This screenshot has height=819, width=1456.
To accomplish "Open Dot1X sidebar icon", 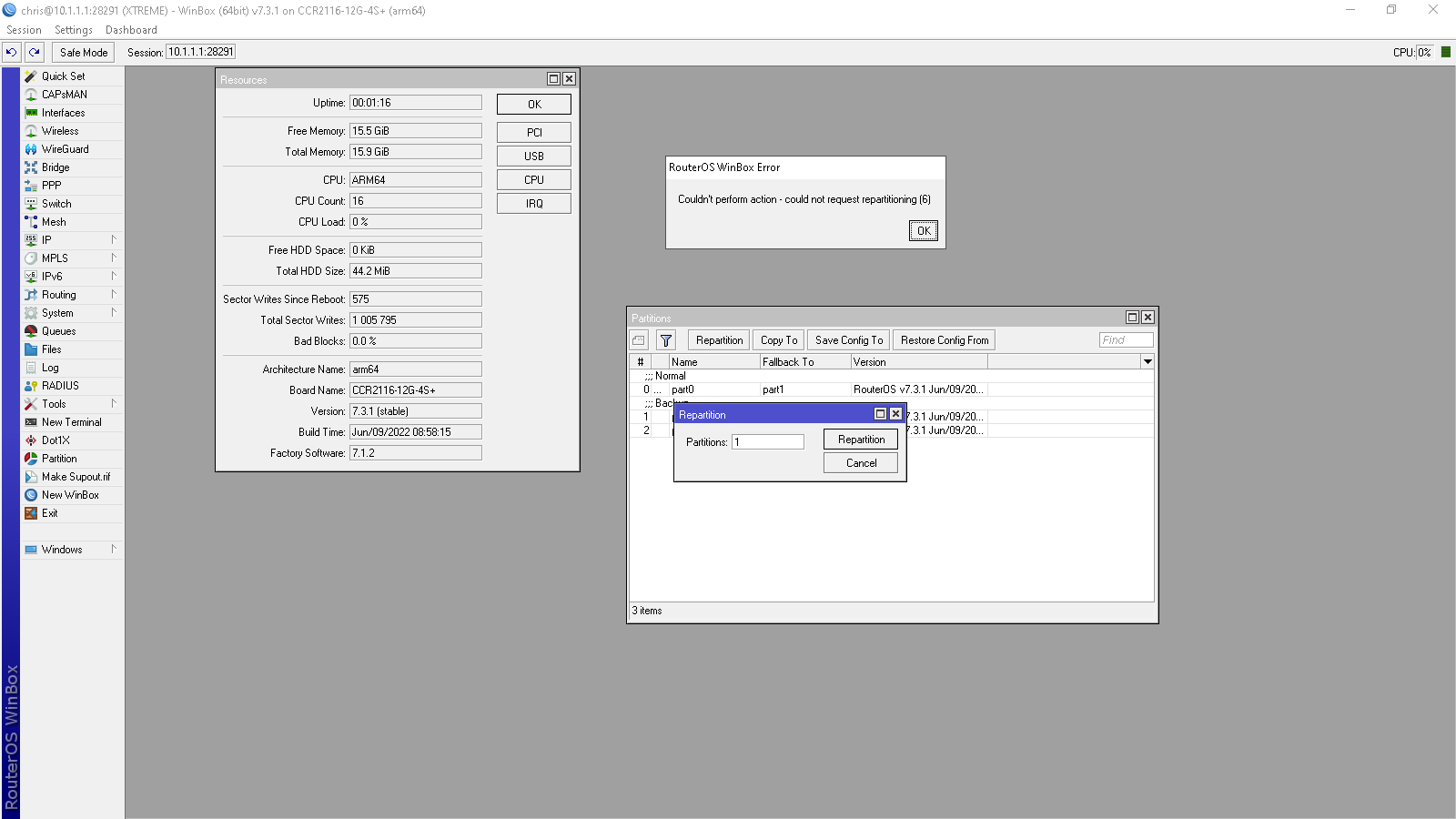I will (x=31, y=440).
